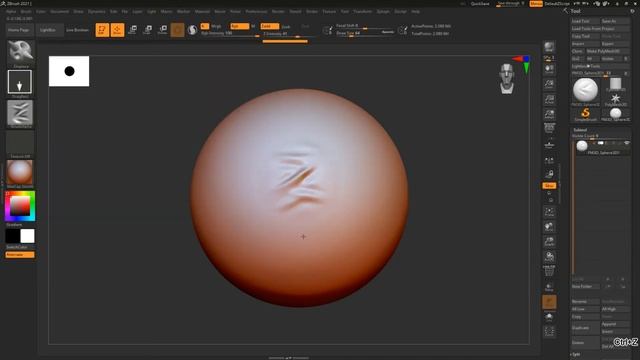Image resolution: width=640 pixels, height=360 pixels.
Task: Select the Move transform mode icon
Action: [x=133, y=29]
